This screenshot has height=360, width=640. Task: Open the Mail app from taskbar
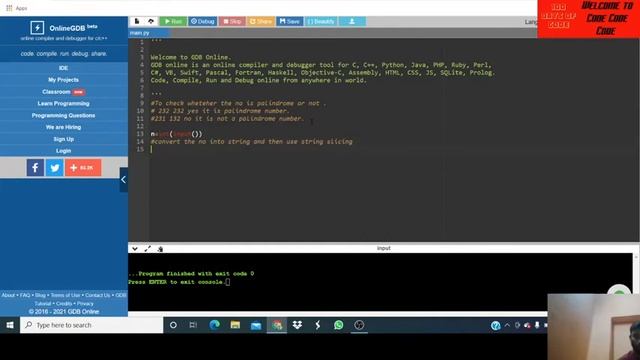256,325
